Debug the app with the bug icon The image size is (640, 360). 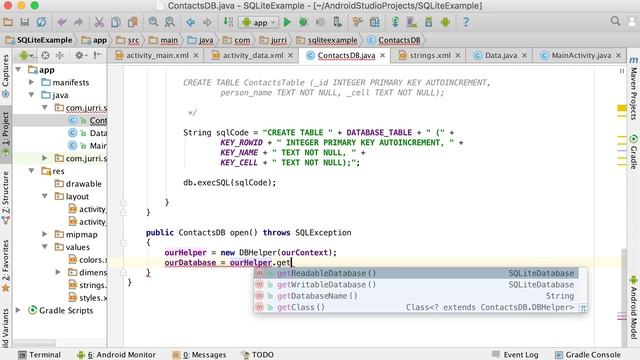304,22
